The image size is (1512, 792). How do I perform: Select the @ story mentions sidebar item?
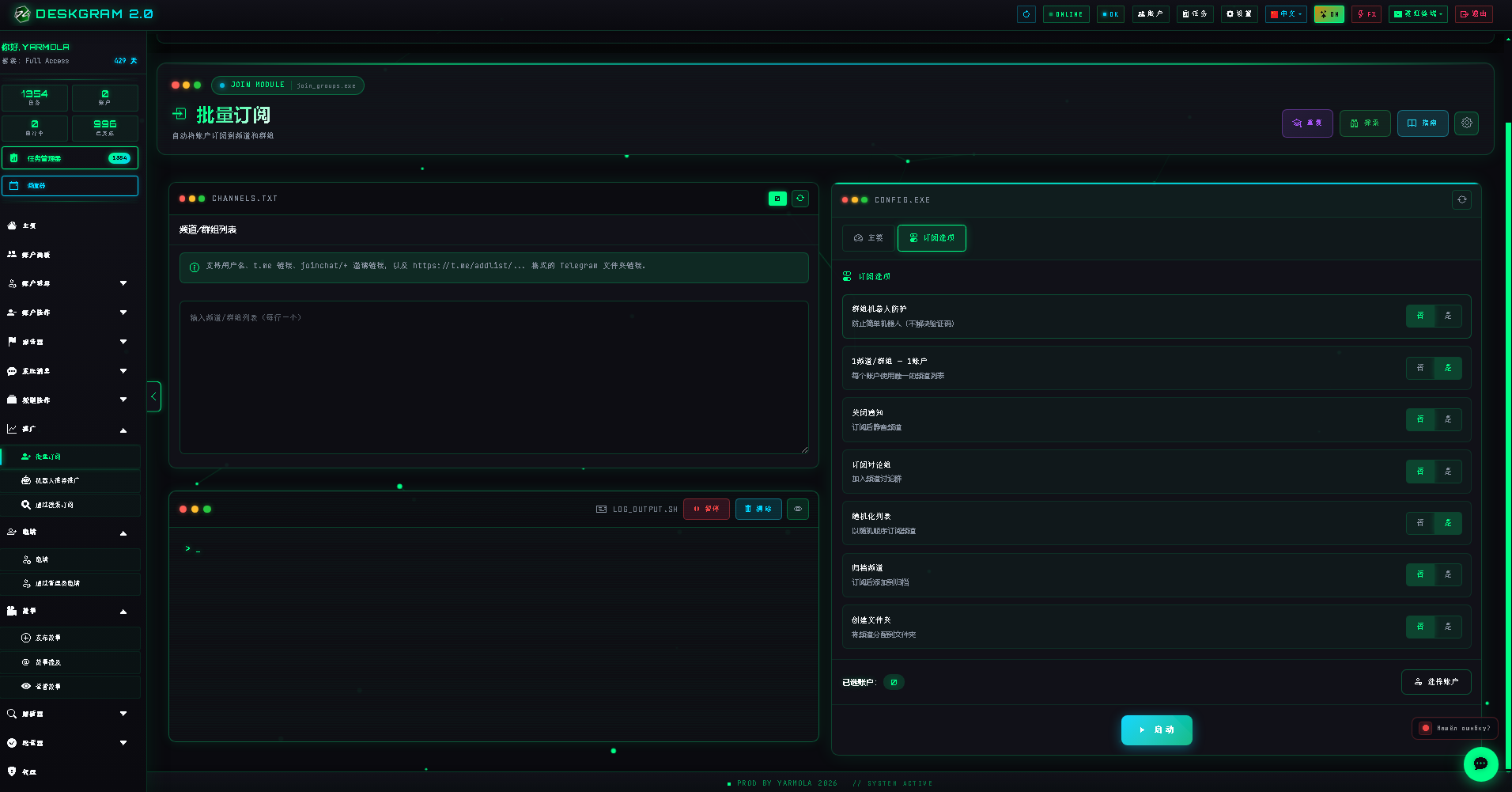70,662
